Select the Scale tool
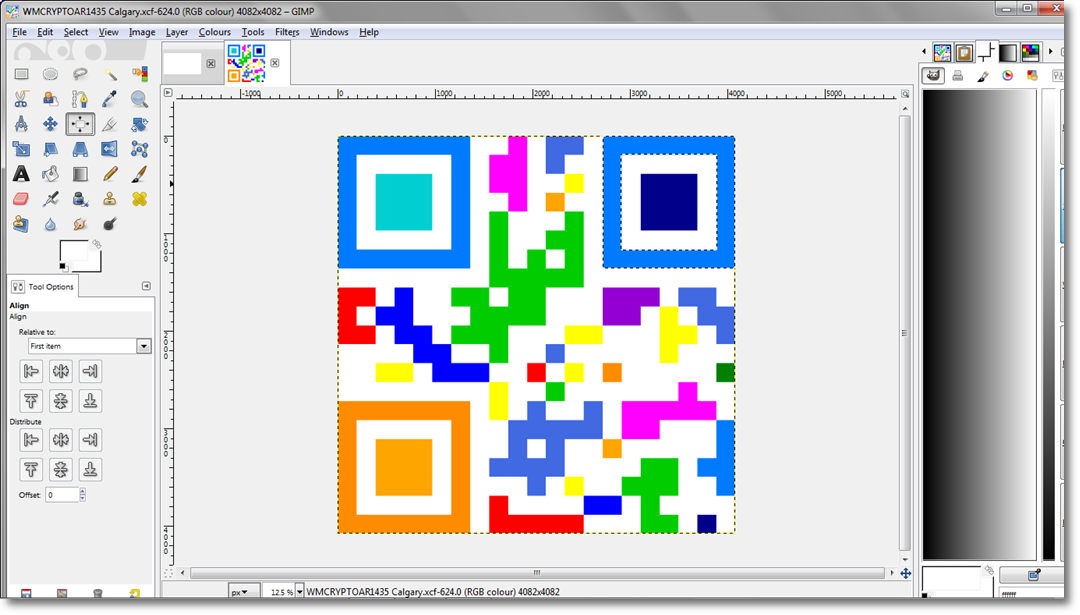1080x615 pixels. (x=21, y=149)
